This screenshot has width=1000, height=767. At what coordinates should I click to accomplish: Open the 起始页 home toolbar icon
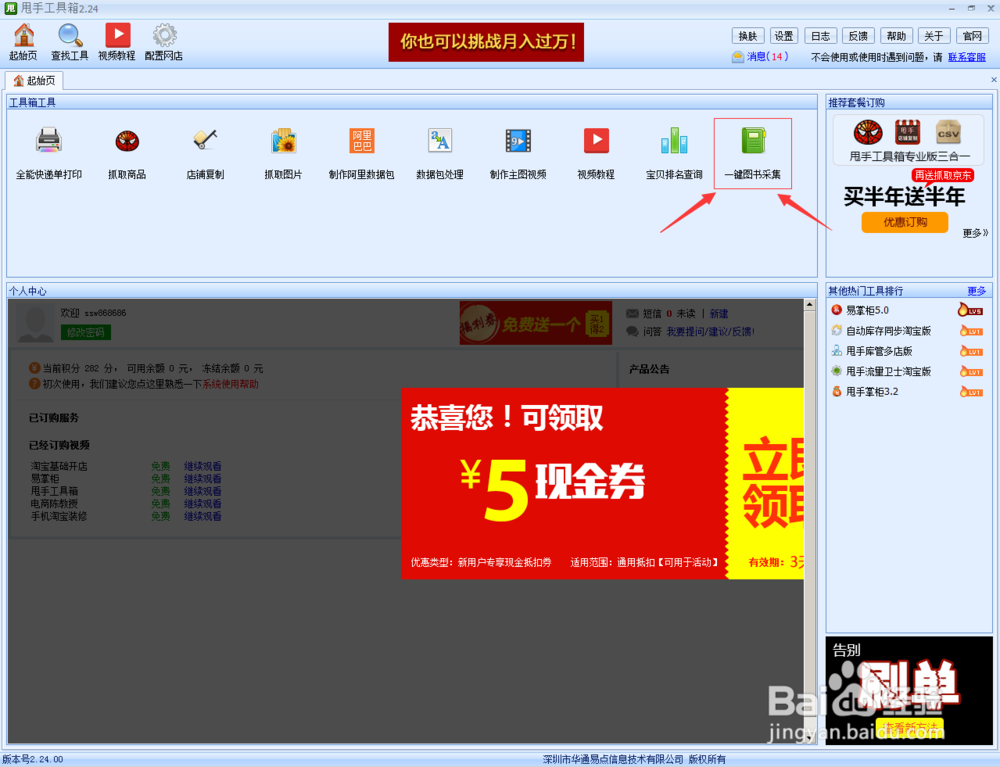pyautogui.click(x=24, y=41)
